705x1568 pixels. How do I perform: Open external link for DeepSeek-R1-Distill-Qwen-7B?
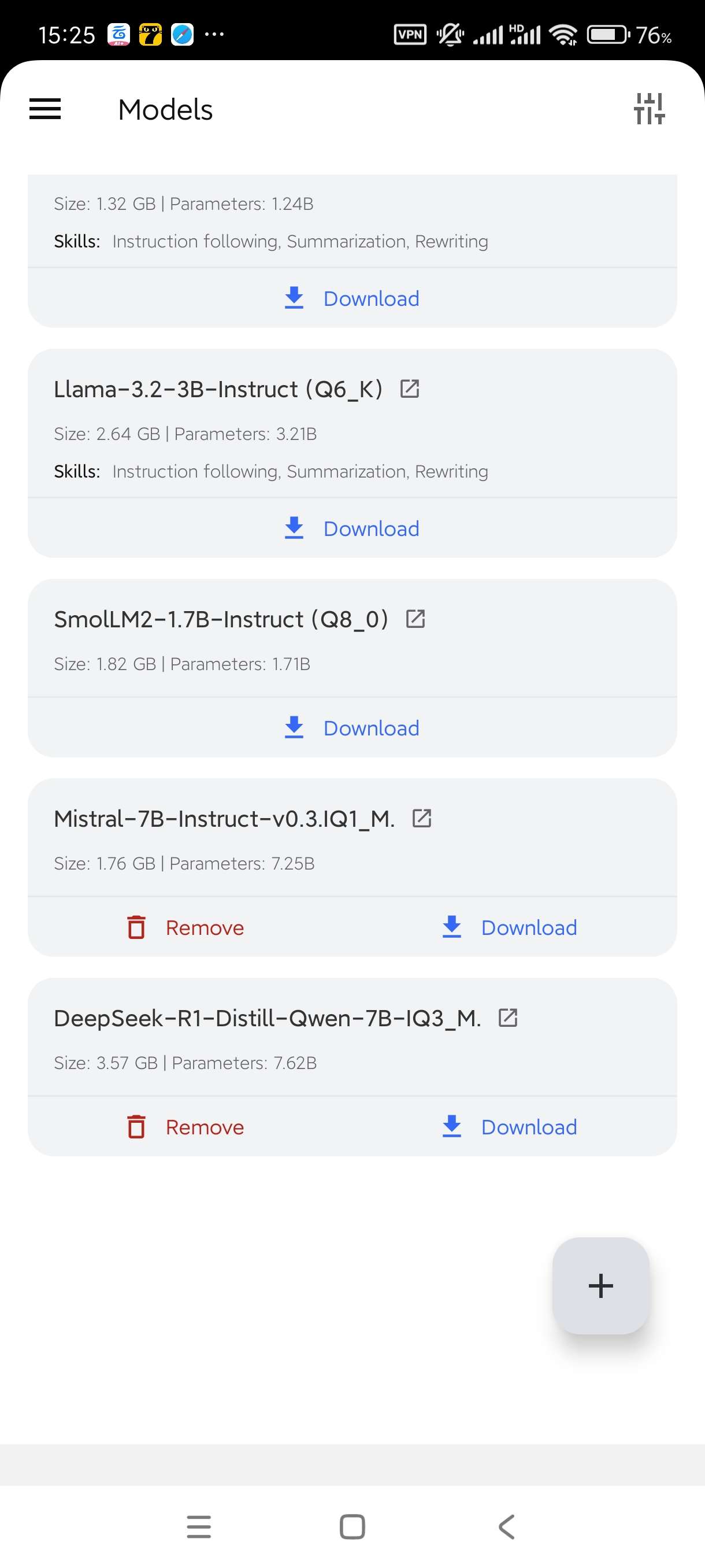508,1017
